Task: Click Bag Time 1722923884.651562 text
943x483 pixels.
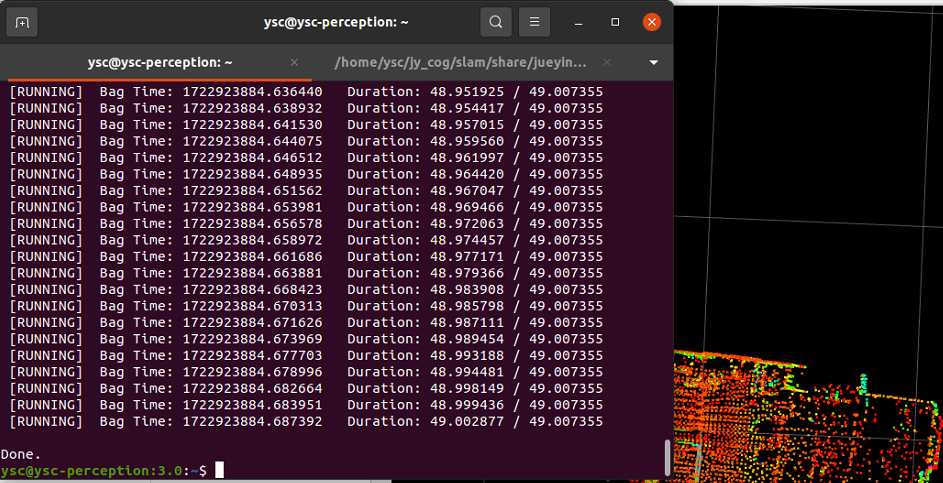Action: coord(211,191)
